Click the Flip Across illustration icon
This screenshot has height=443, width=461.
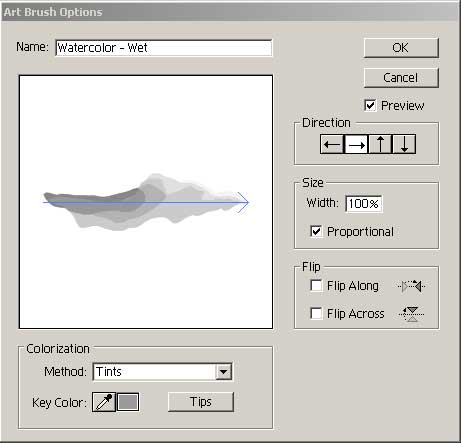[x=412, y=314]
